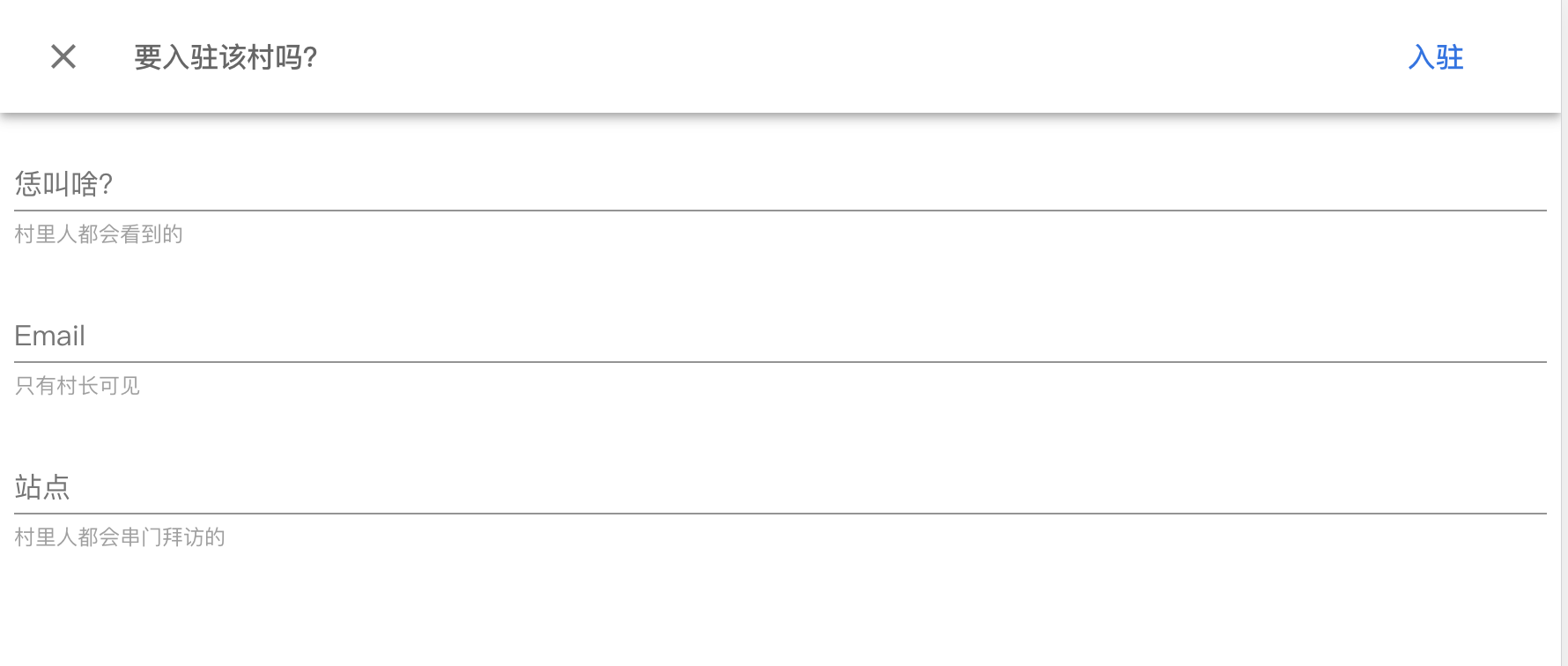Click the 恁叫啥? placeholder label

[63, 184]
